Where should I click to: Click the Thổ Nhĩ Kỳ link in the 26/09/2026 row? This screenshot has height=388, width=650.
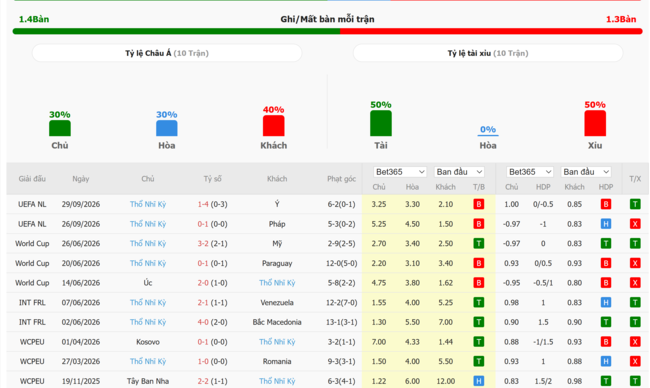pyautogui.click(x=148, y=224)
